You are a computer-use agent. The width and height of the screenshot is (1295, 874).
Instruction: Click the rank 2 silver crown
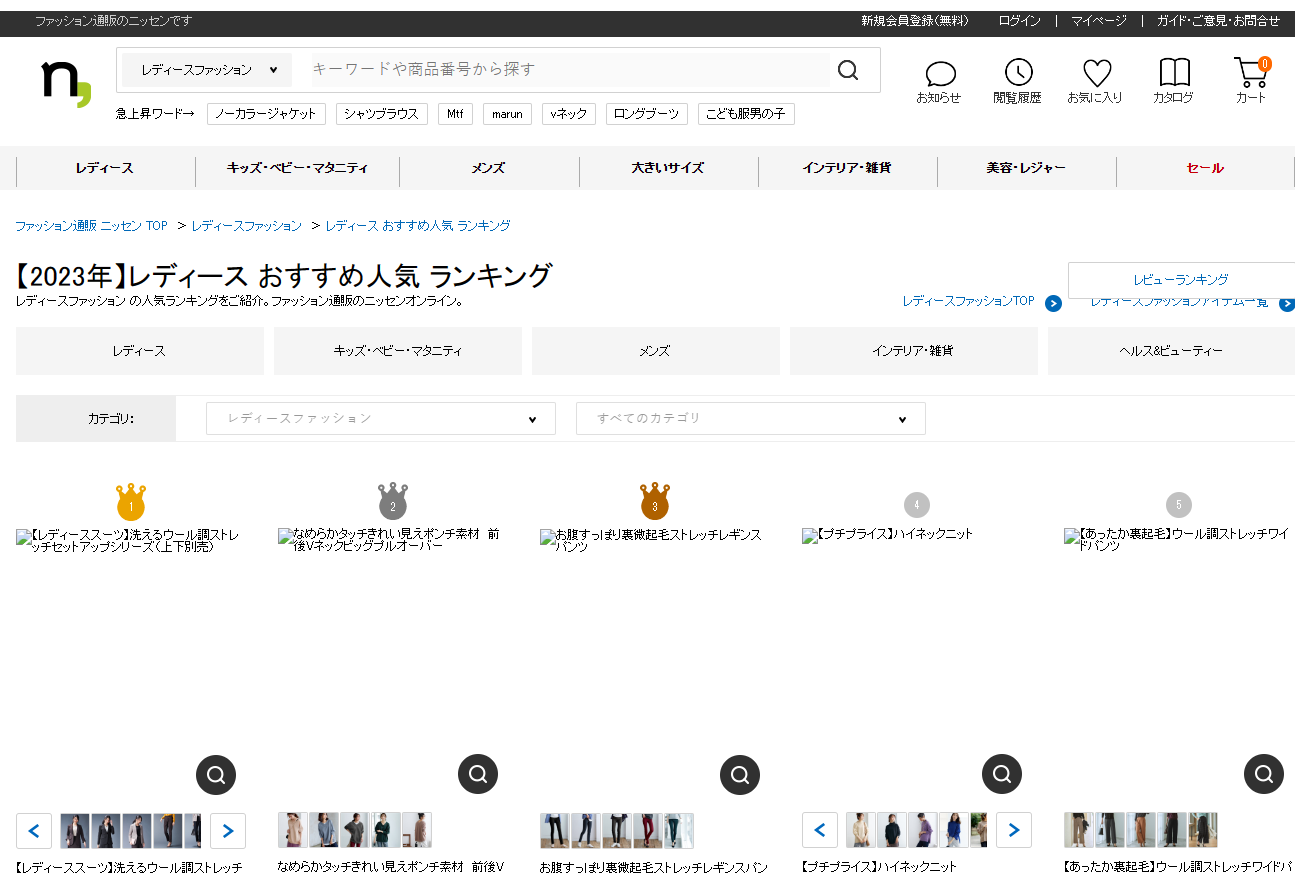[393, 501]
